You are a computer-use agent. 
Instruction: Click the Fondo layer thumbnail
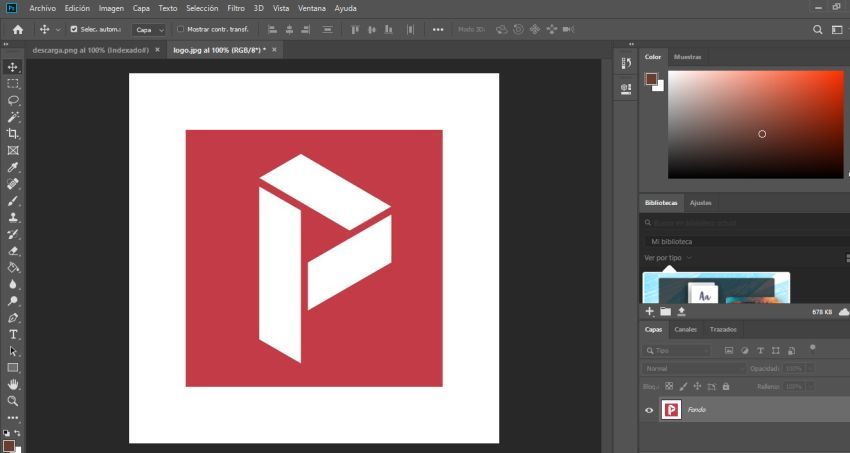pyautogui.click(x=672, y=410)
